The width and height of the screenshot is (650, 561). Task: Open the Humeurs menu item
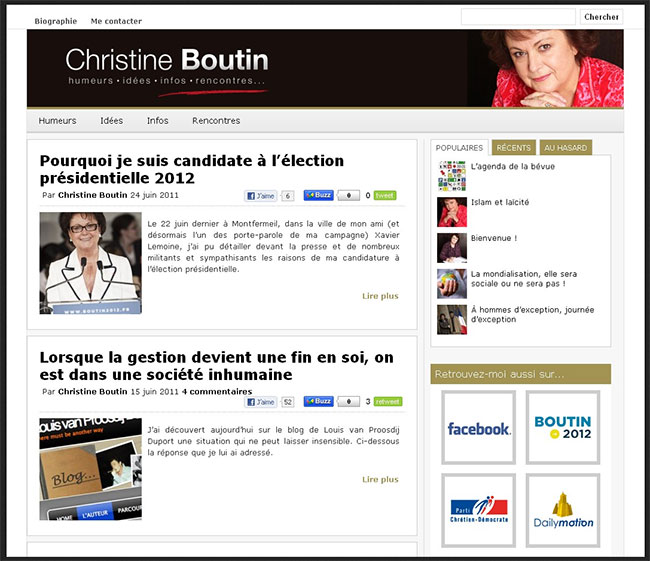click(x=57, y=121)
